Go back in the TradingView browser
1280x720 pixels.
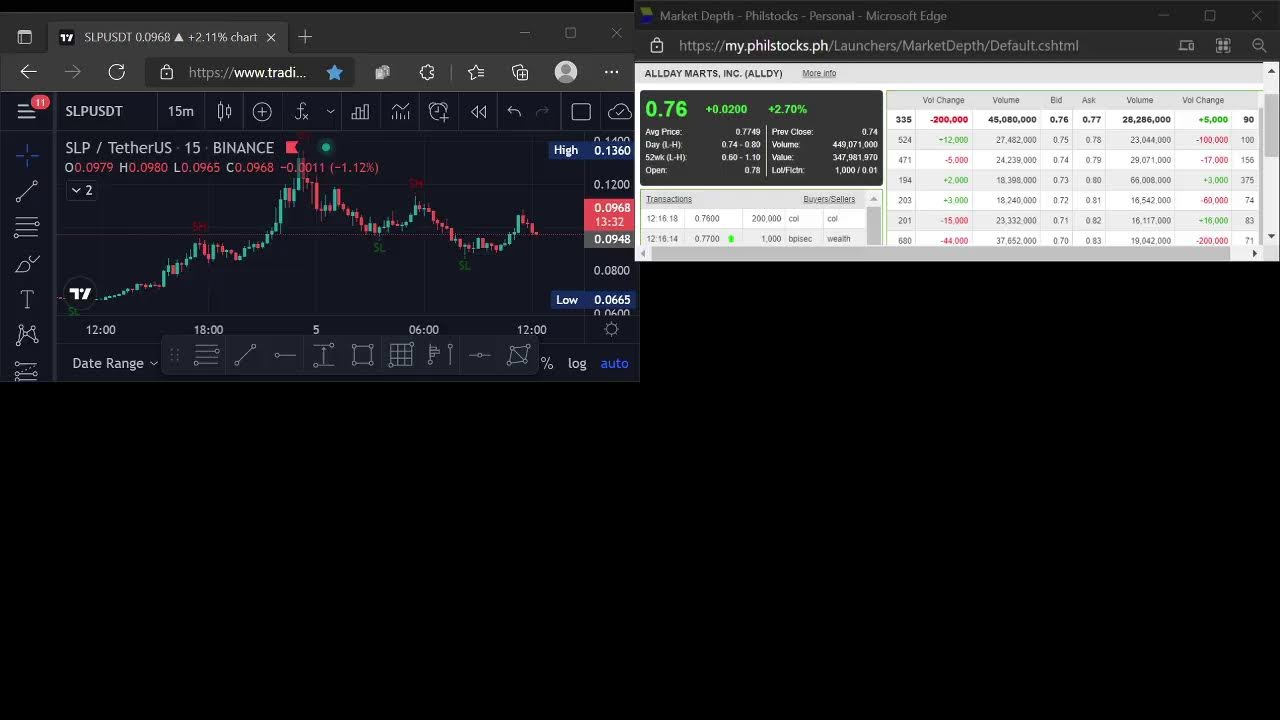pyautogui.click(x=28, y=72)
